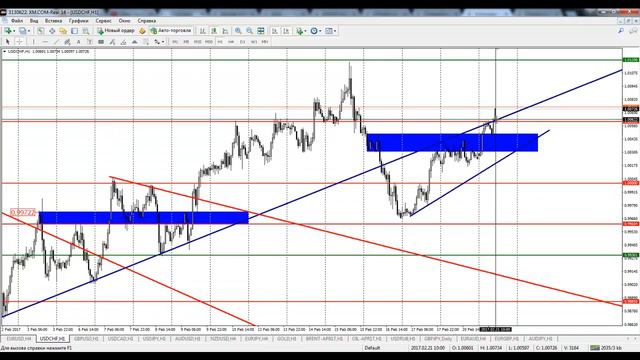640x360 pixels.
Task: Select the horizontal line drawing tool
Action: pos(45,42)
